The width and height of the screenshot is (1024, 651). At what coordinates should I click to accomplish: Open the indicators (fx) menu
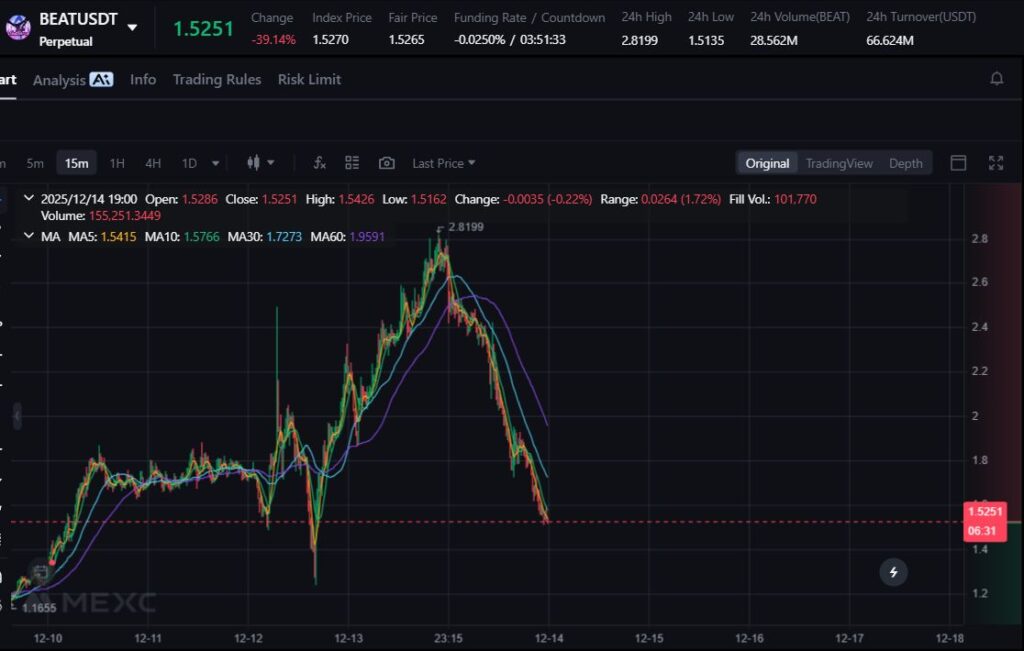pyautogui.click(x=320, y=163)
